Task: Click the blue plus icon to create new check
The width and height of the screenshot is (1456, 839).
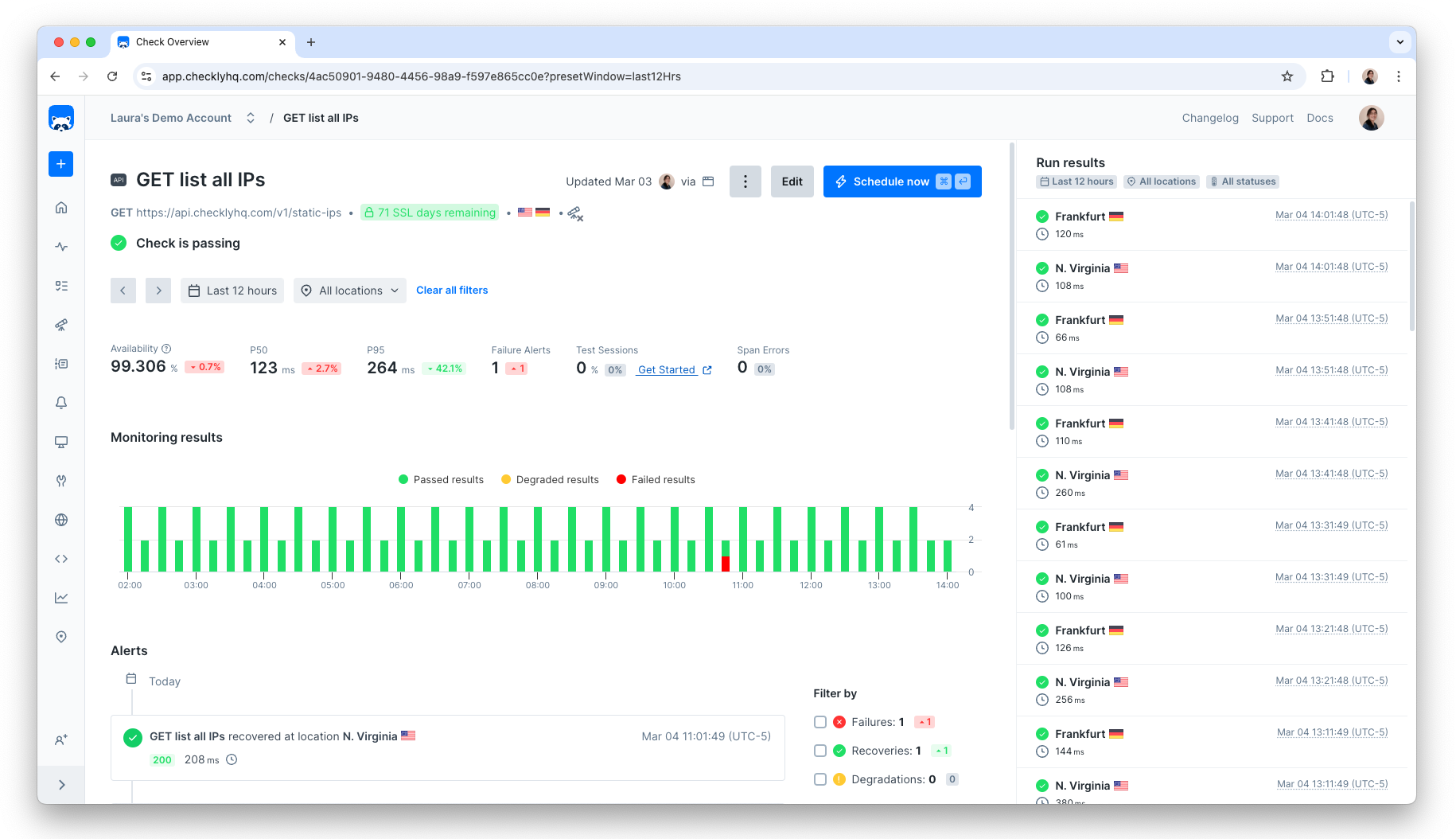Action: click(x=60, y=164)
